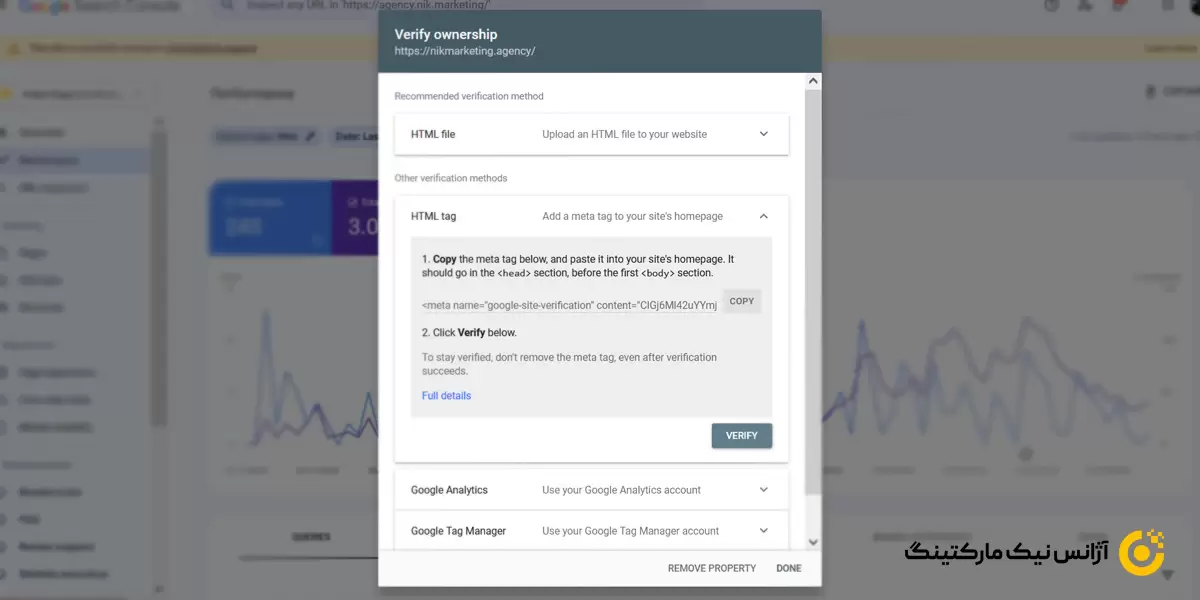
Task: Expand the Google Tag Manager chevron
Action: click(763, 531)
